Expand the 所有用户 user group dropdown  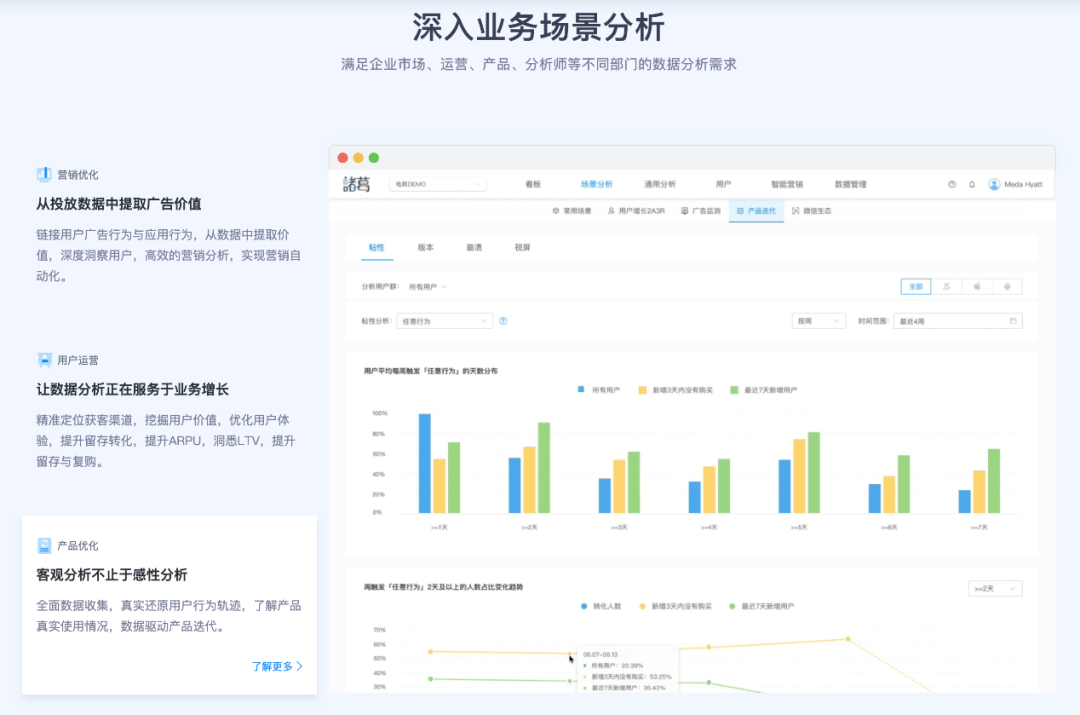pos(428,287)
